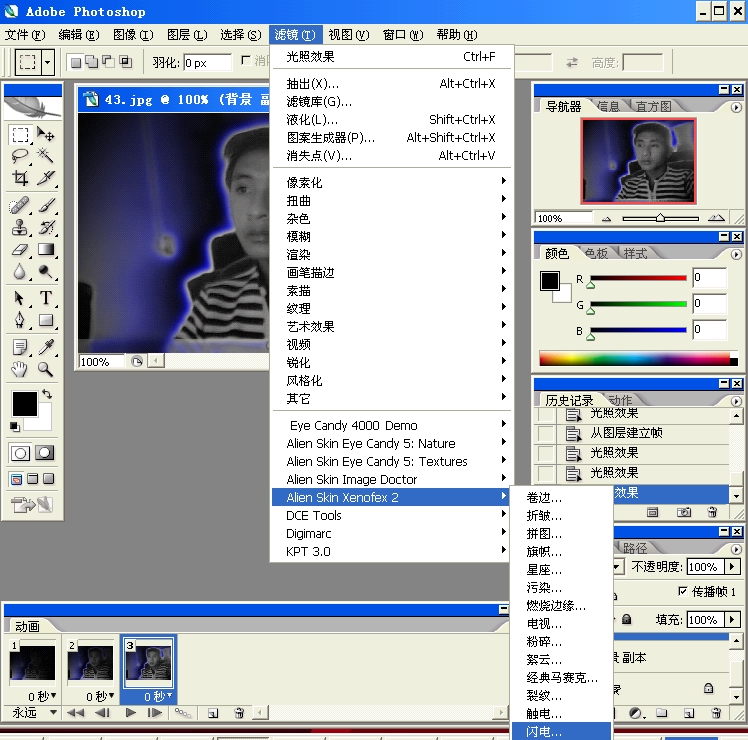Play the animation
This screenshot has height=740, width=748.
coord(130,712)
